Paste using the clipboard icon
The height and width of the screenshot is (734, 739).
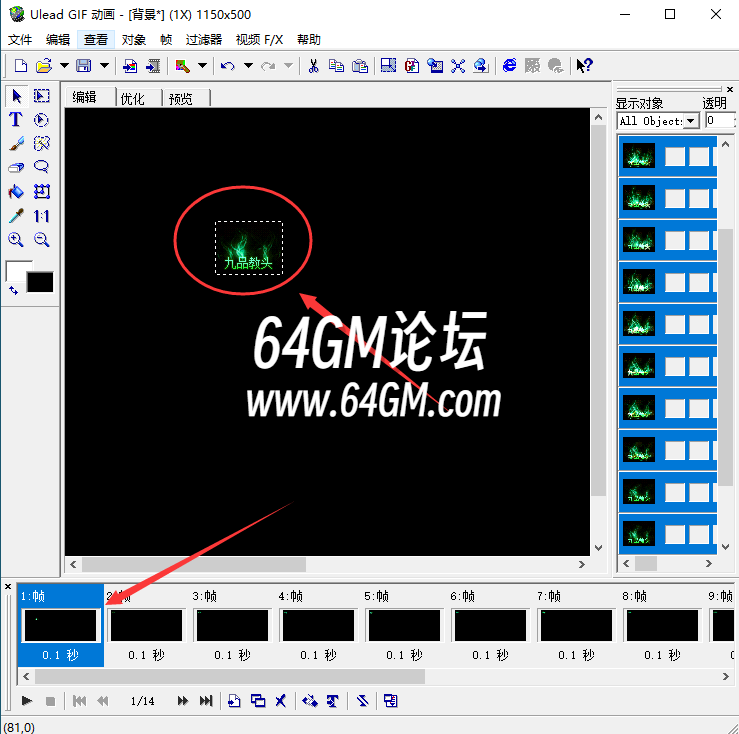(360, 66)
